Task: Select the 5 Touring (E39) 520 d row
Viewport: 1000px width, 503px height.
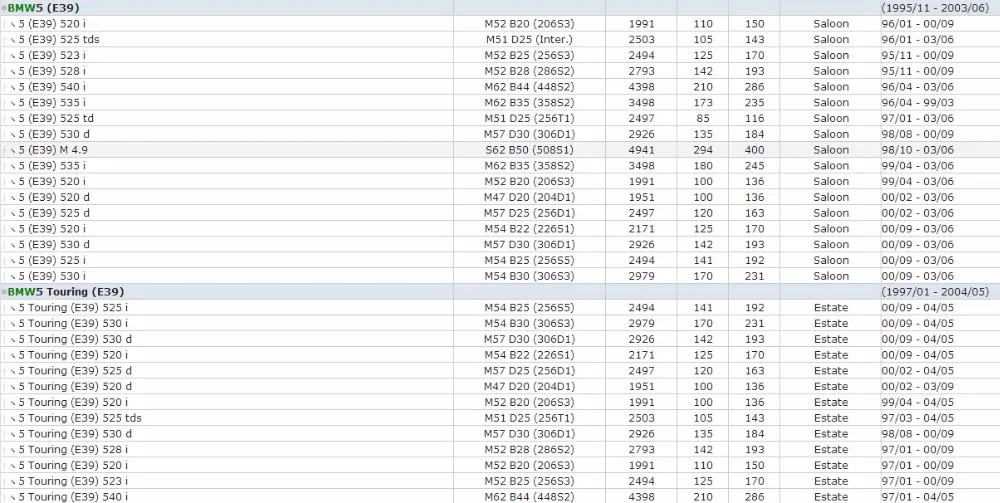Action: pos(500,386)
